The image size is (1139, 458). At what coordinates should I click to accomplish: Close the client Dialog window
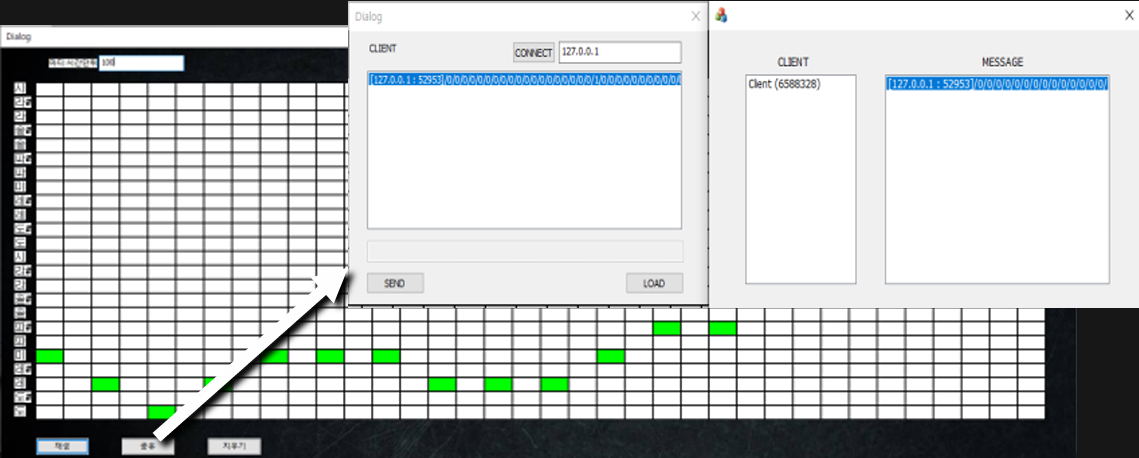696,16
